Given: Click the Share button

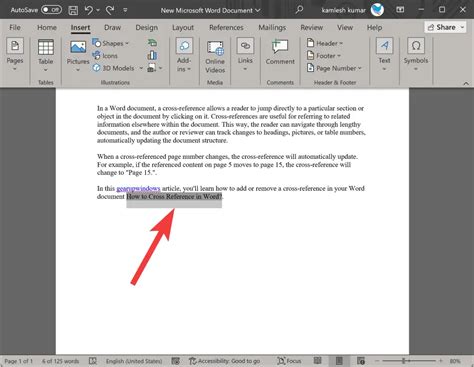Looking at the screenshot, I should [x=446, y=27].
